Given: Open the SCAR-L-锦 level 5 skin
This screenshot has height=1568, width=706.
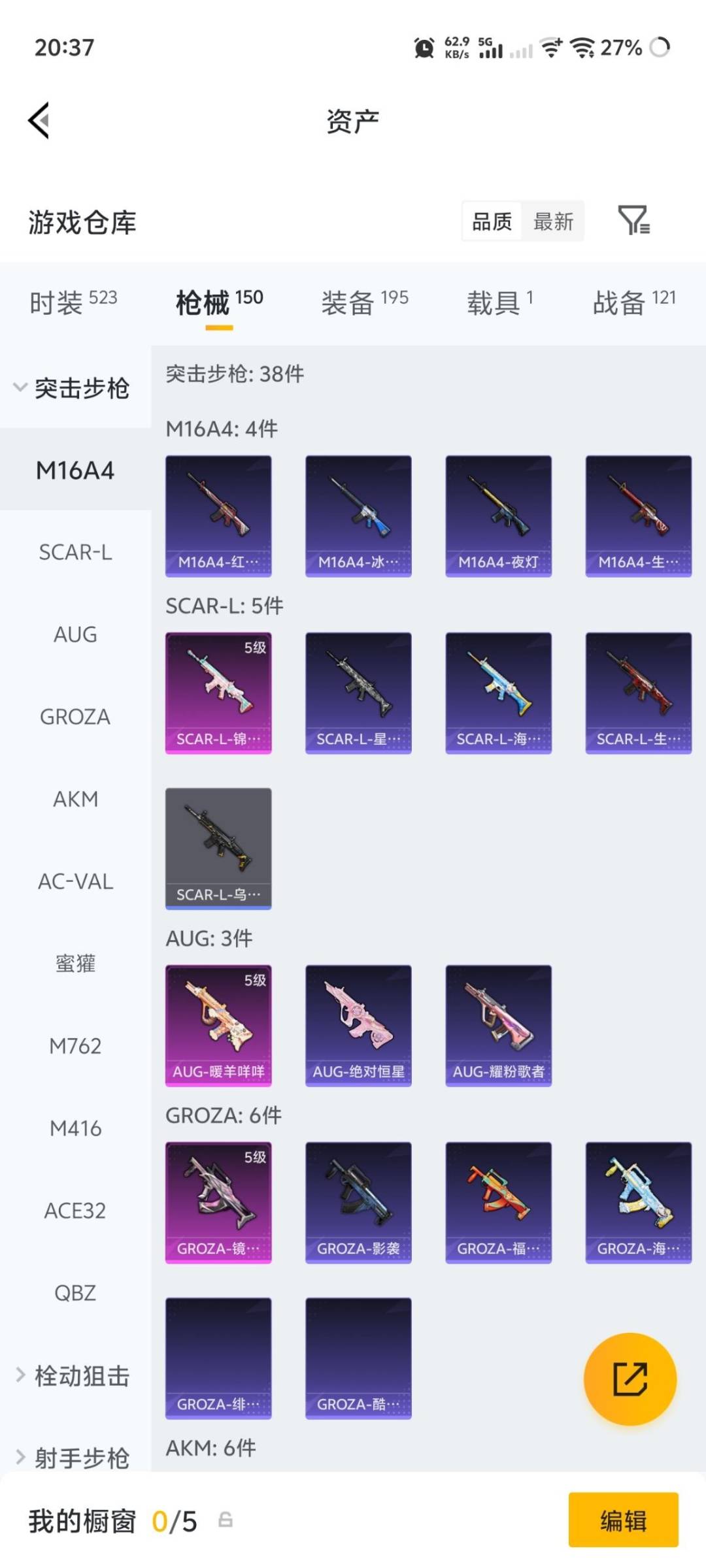Looking at the screenshot, I should (218, 693).
